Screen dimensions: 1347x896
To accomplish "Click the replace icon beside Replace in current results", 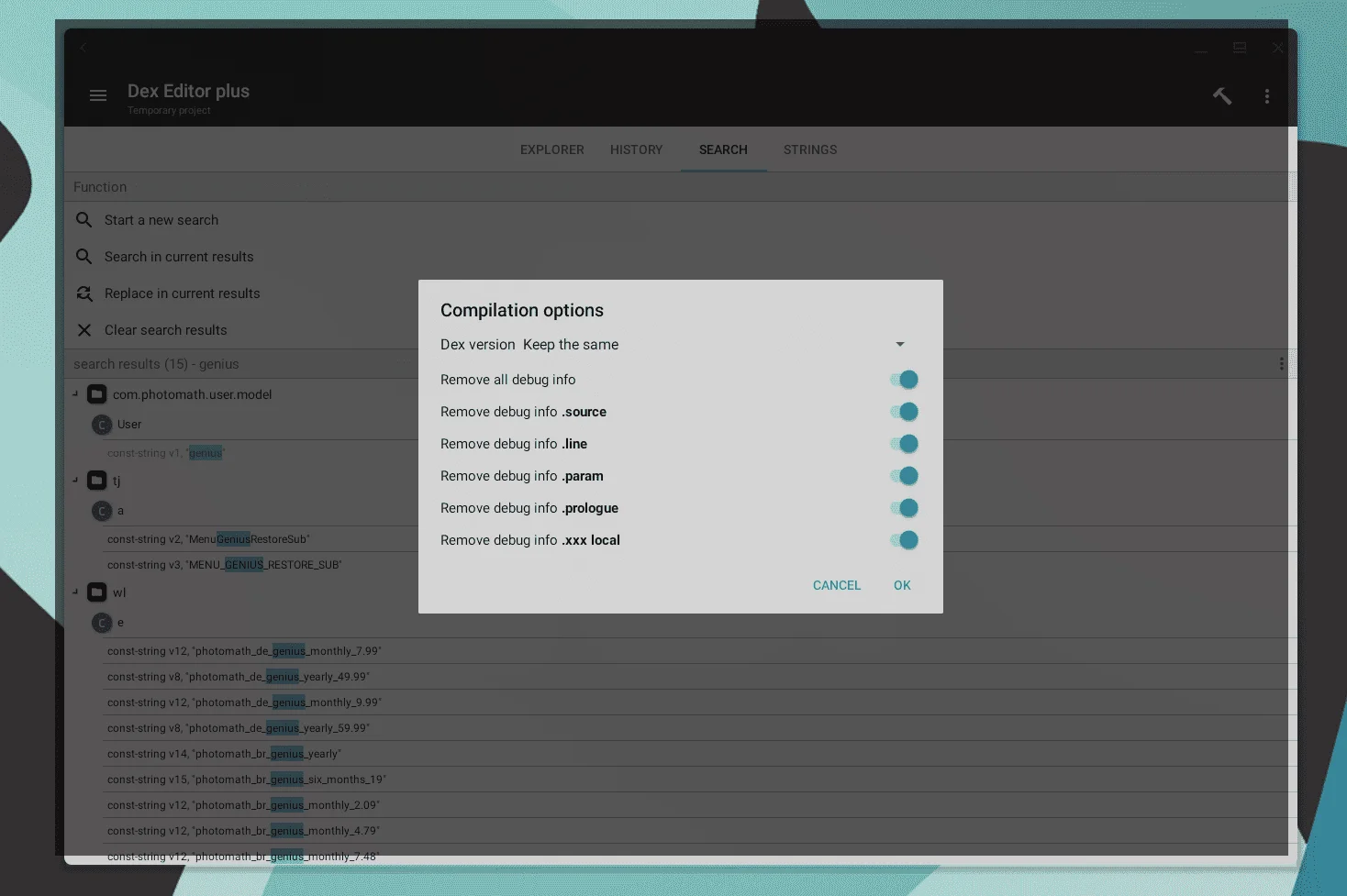I will [x=84, y=293].
